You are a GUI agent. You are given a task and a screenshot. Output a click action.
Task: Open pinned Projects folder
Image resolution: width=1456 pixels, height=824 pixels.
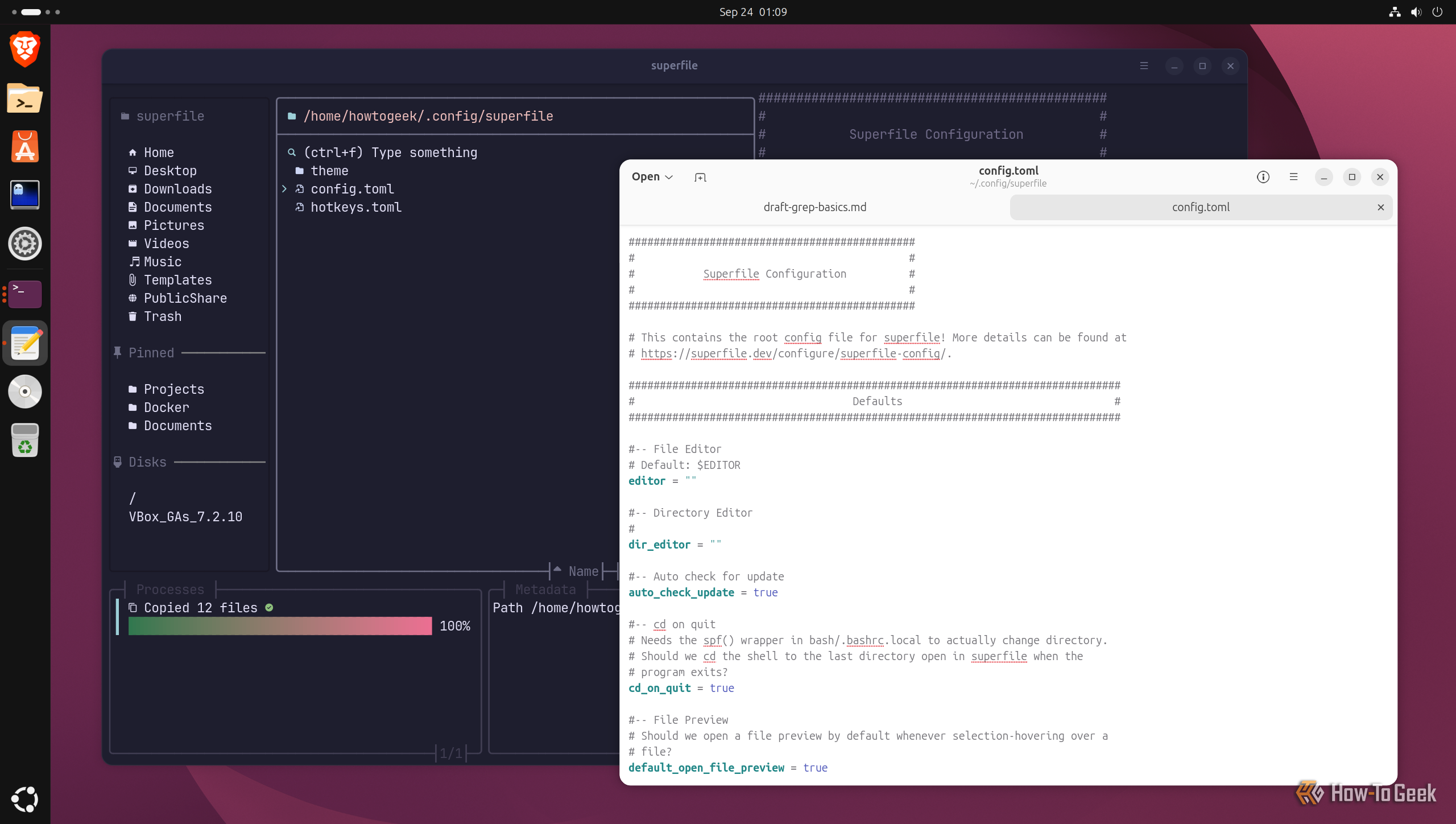166,389
